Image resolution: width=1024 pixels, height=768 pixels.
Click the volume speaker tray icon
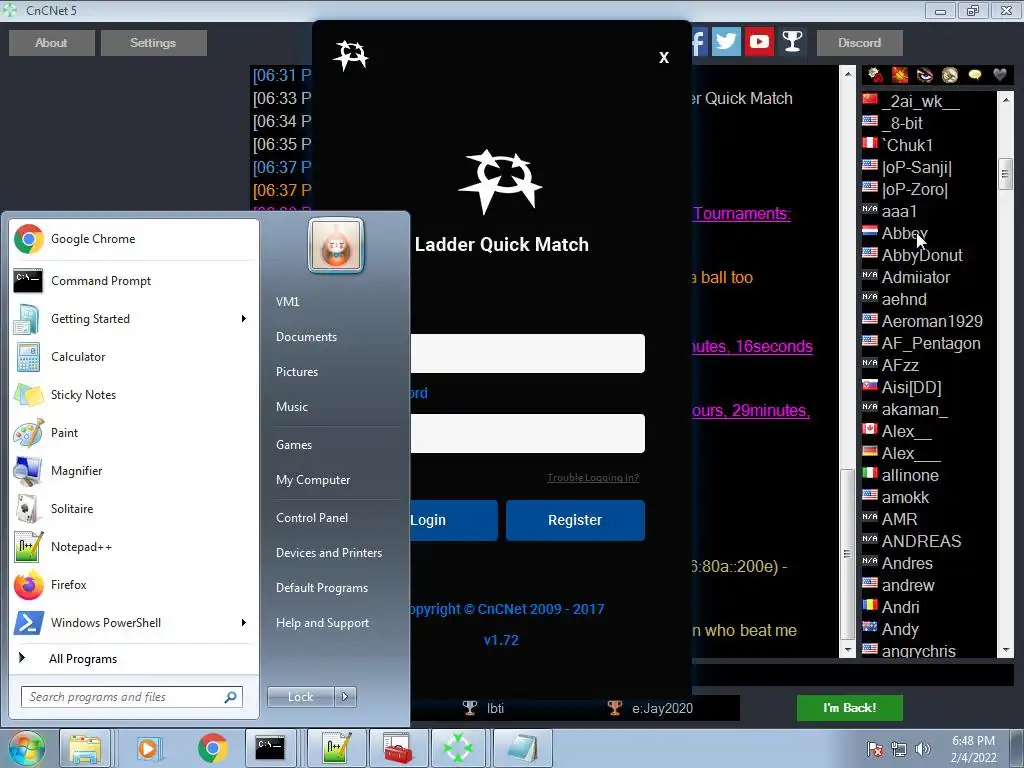pos(923,749)
